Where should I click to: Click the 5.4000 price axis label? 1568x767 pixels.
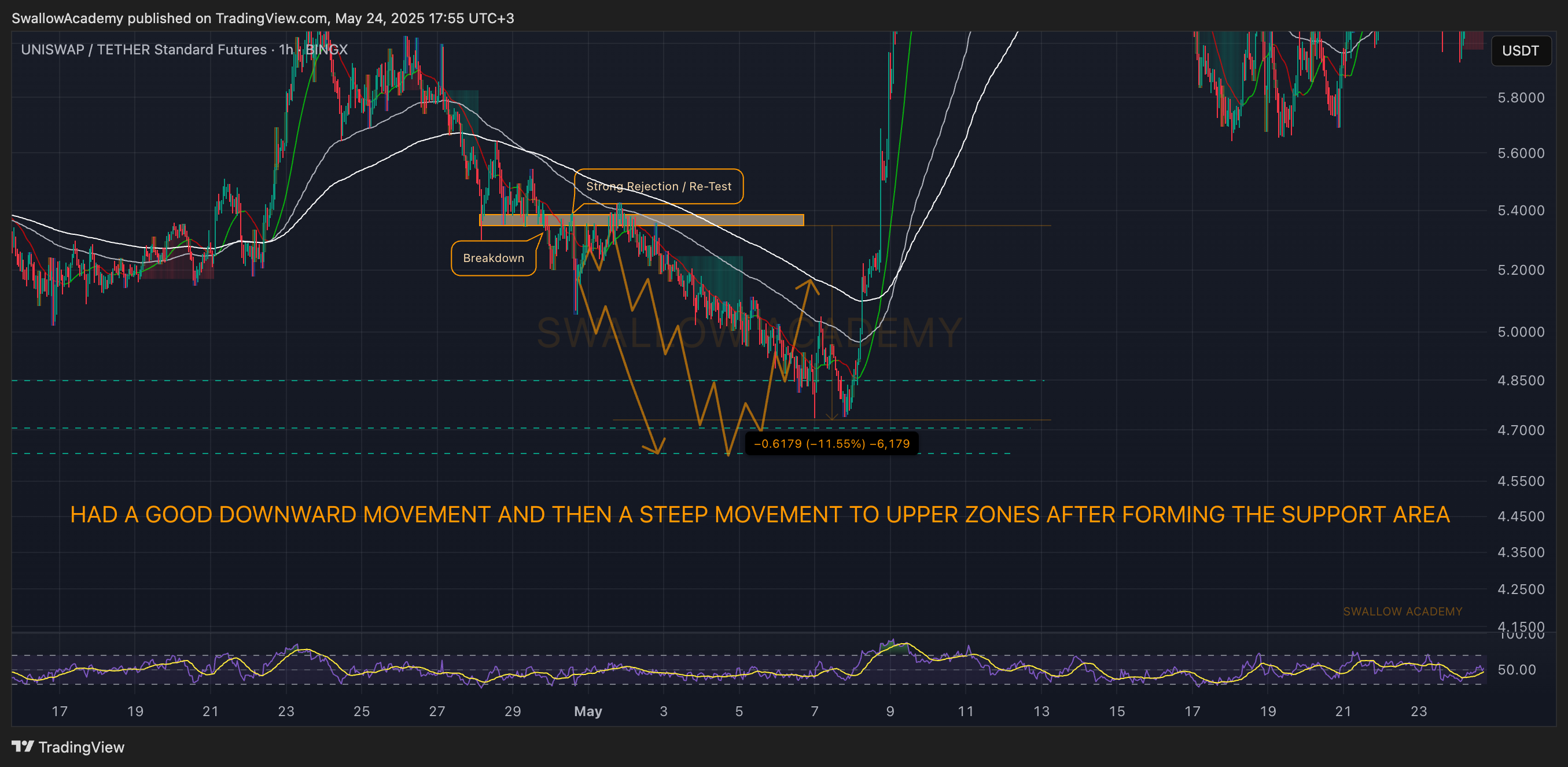pos(1521,211)
